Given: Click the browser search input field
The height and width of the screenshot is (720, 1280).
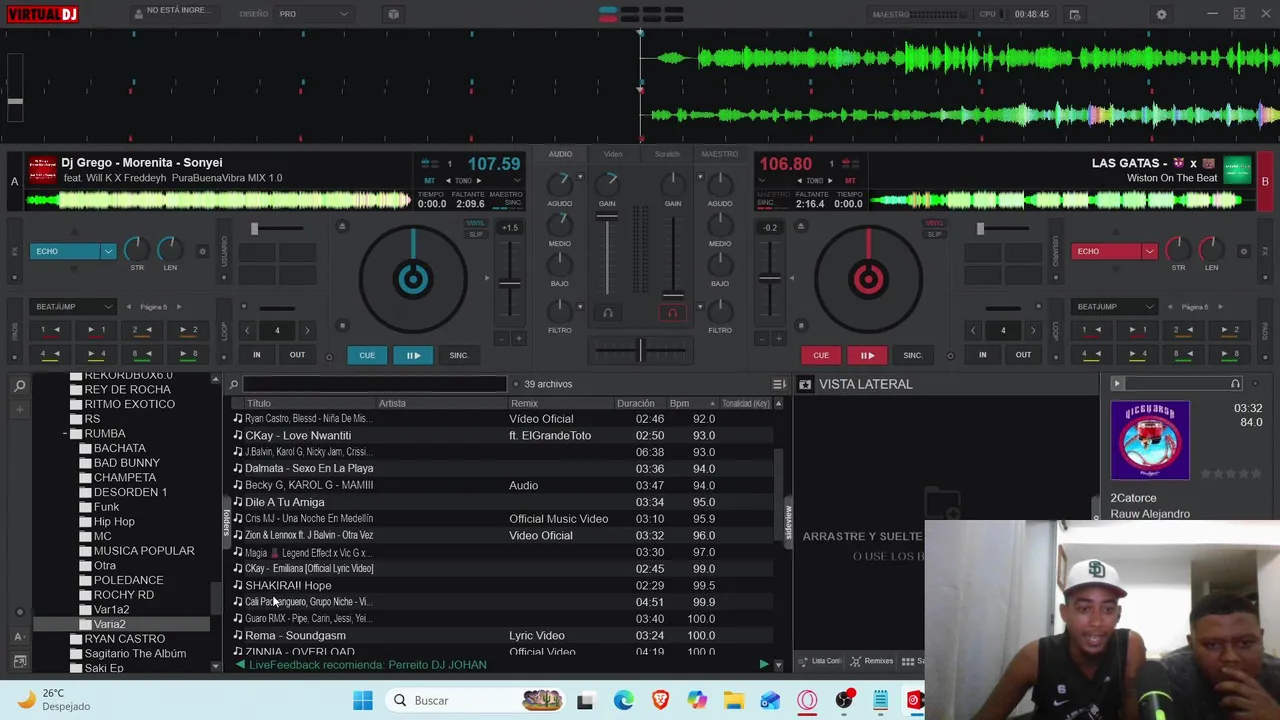Looking at the screenshot, I should point(374,384).
